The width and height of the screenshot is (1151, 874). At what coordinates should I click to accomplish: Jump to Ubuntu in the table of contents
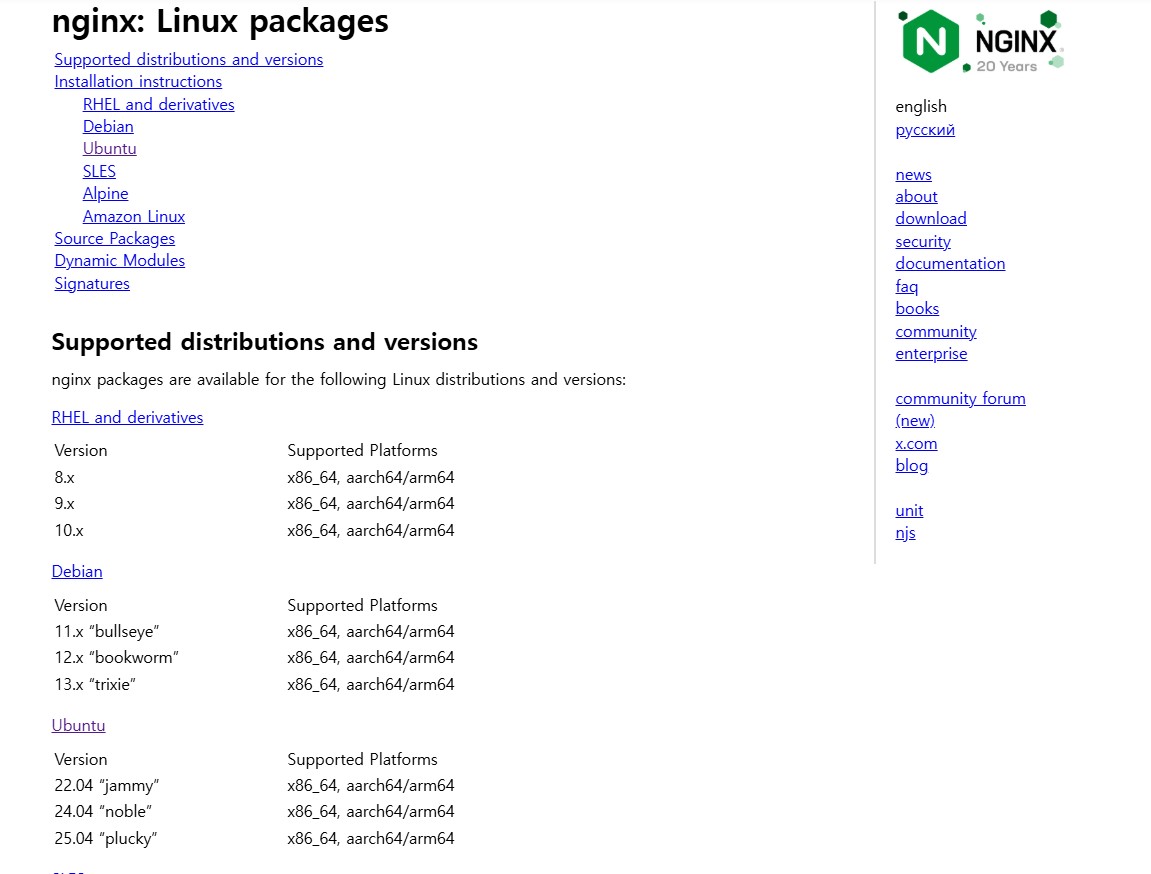point(109,148)
